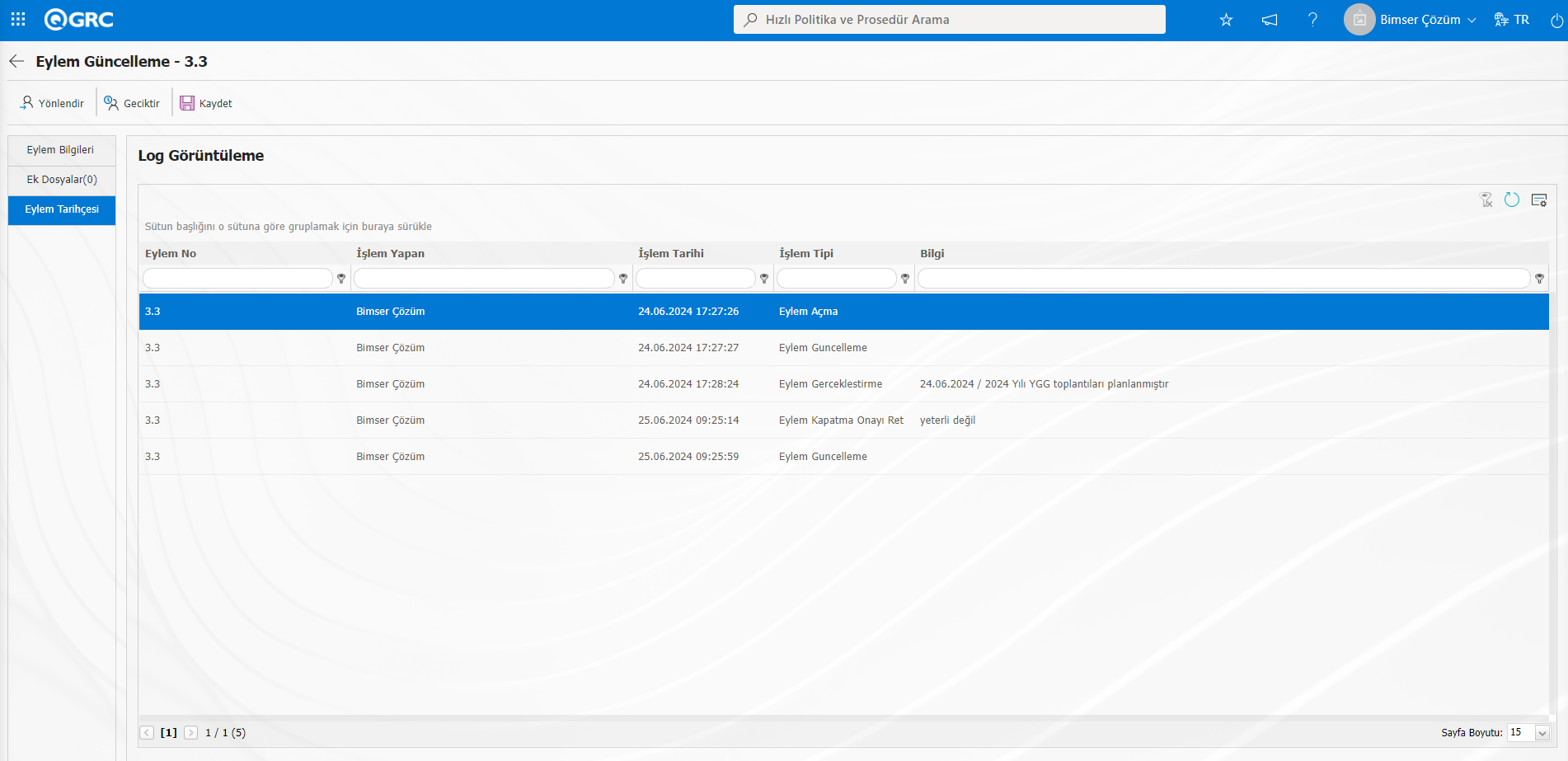The width and height of the screenshot is (1568, 761).
Task: Open the grid column settings icon
Action: (x=1539, y=200)
